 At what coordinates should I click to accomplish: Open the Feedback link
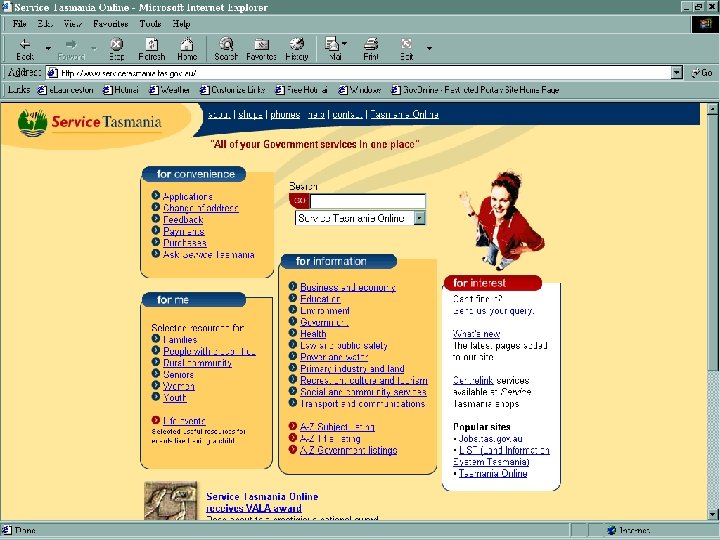[183, 219]
